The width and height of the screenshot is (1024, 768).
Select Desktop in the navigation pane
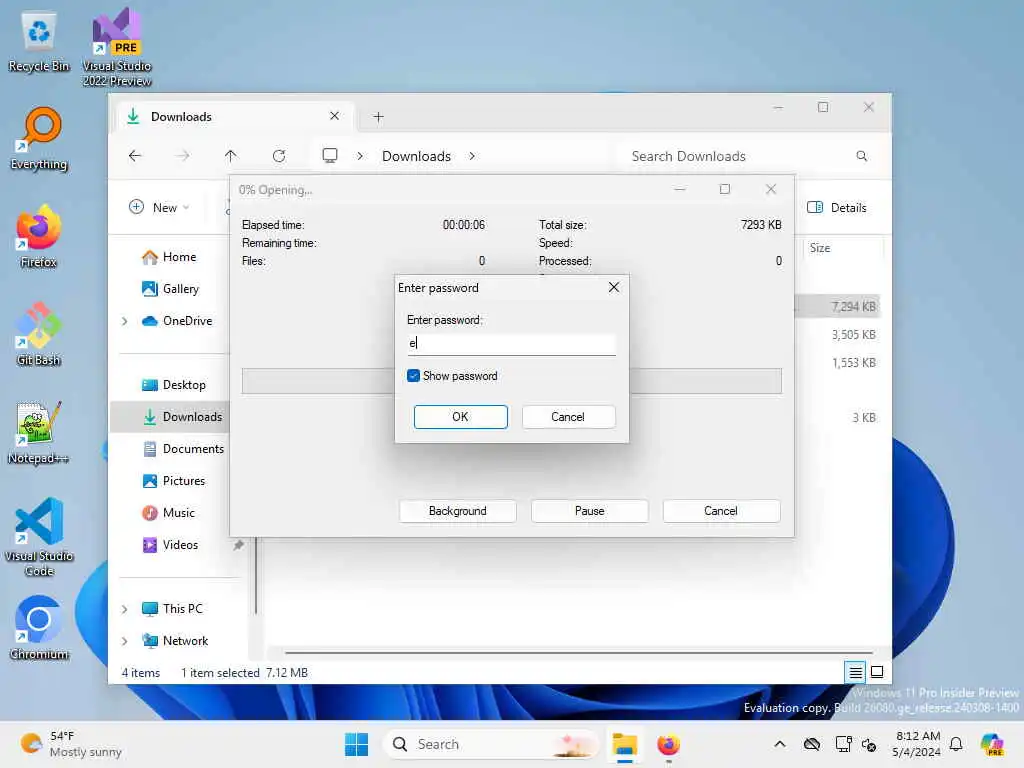pyautogui.click(x=174, y=385)
